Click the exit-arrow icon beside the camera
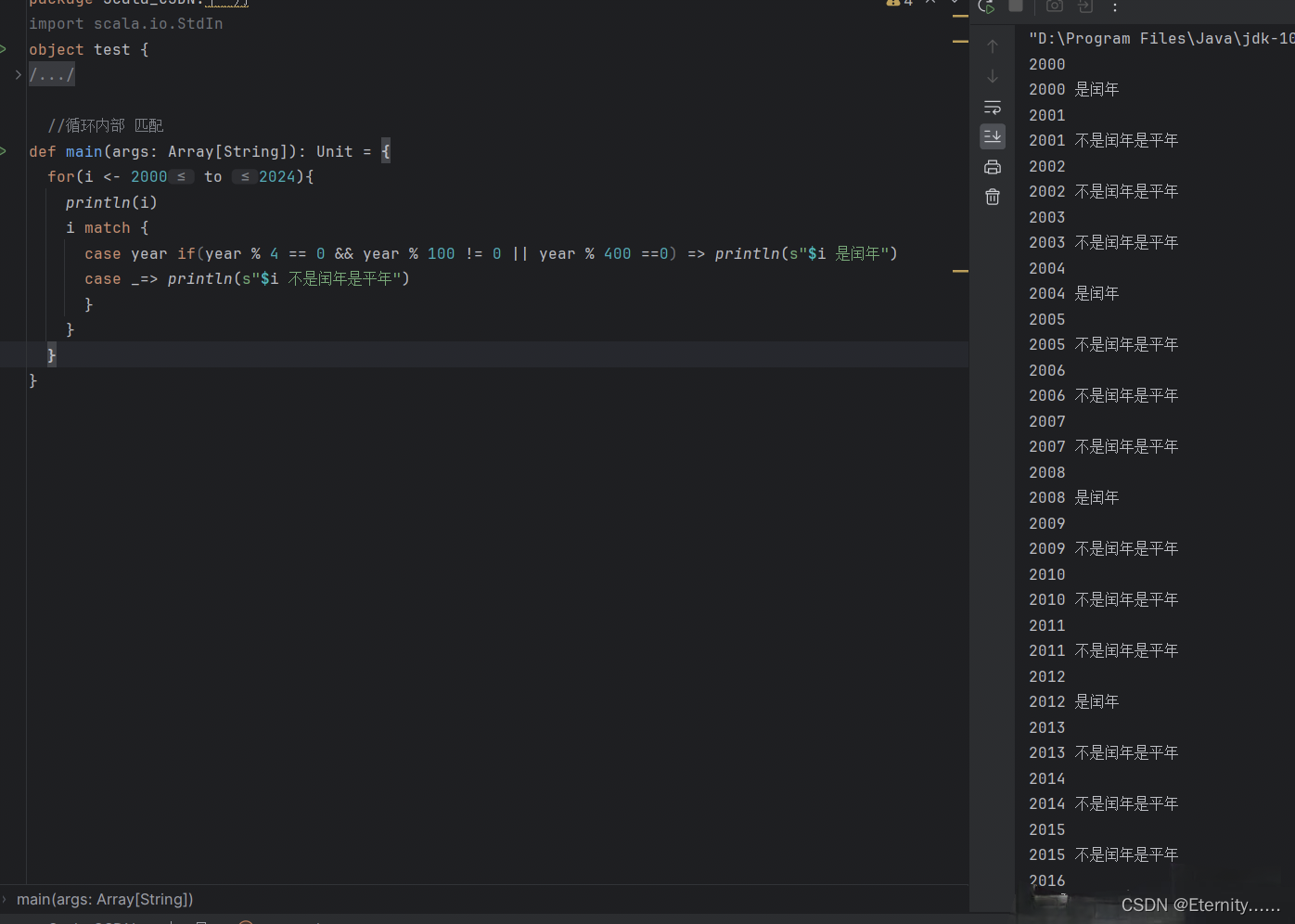 click(1085, 6)
